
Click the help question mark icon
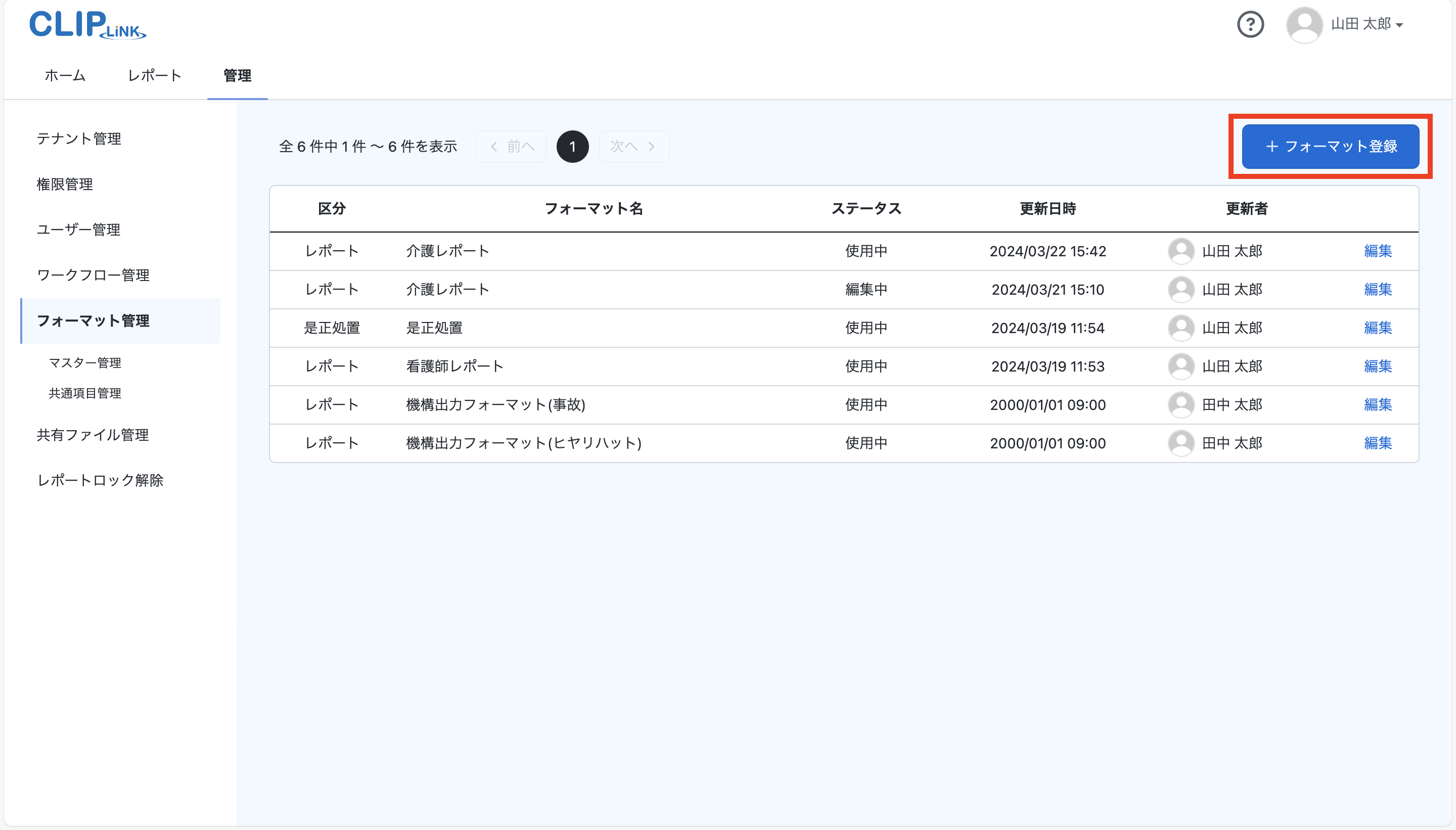point(1250,24)
